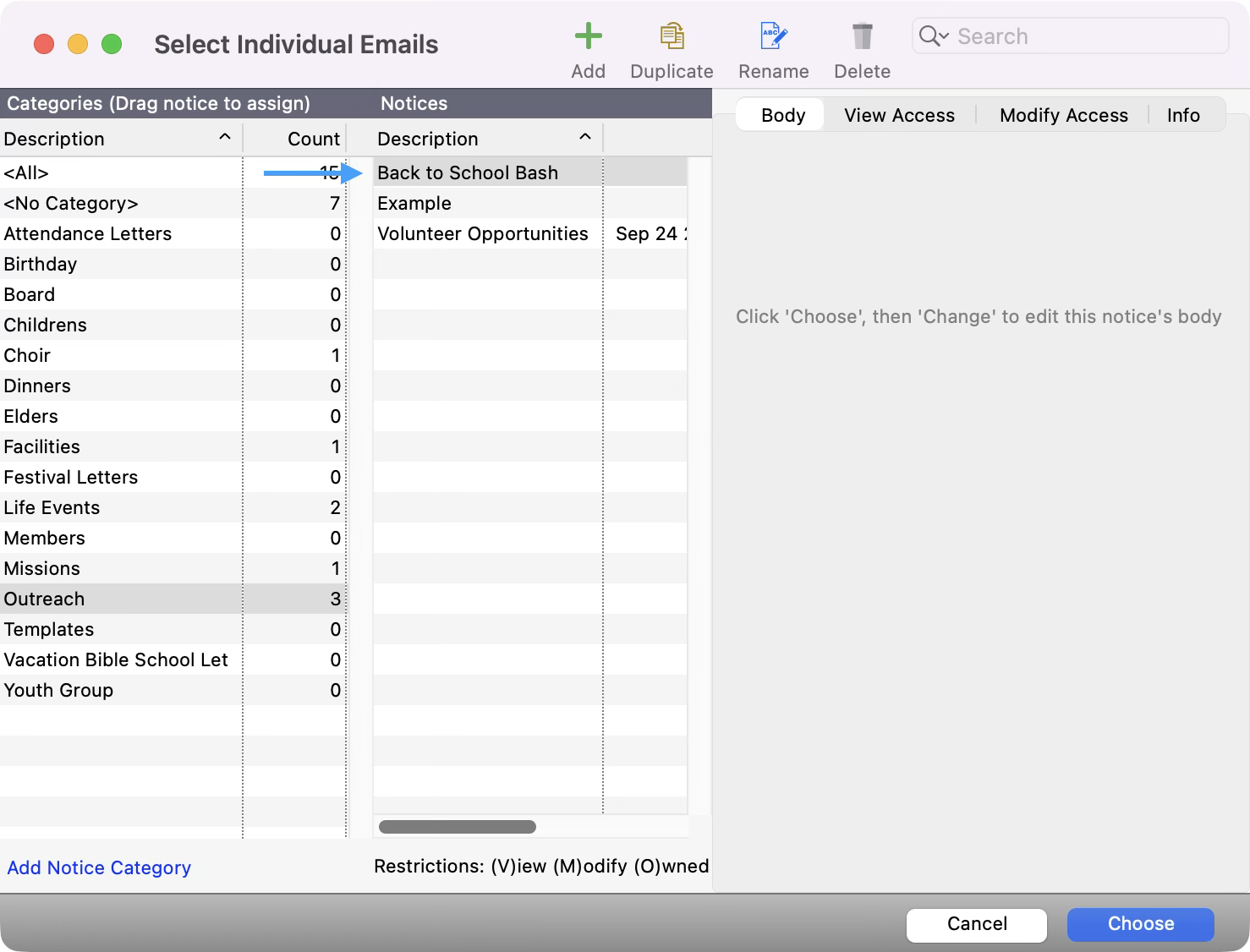1250x952 pixels.
Task: Switch to the View Access tab
Action: click(x=899, y=115)
